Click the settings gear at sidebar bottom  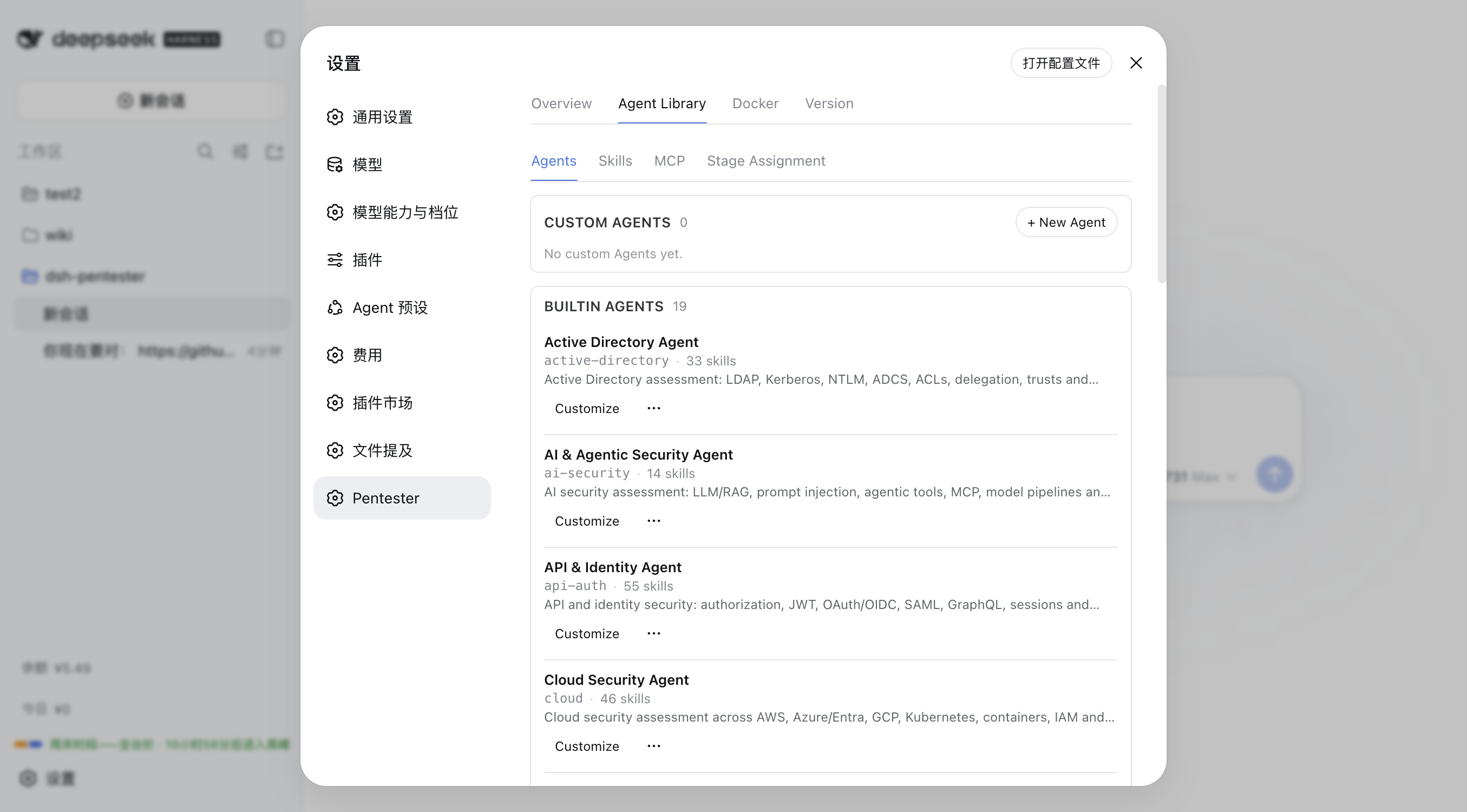[28, 778]
